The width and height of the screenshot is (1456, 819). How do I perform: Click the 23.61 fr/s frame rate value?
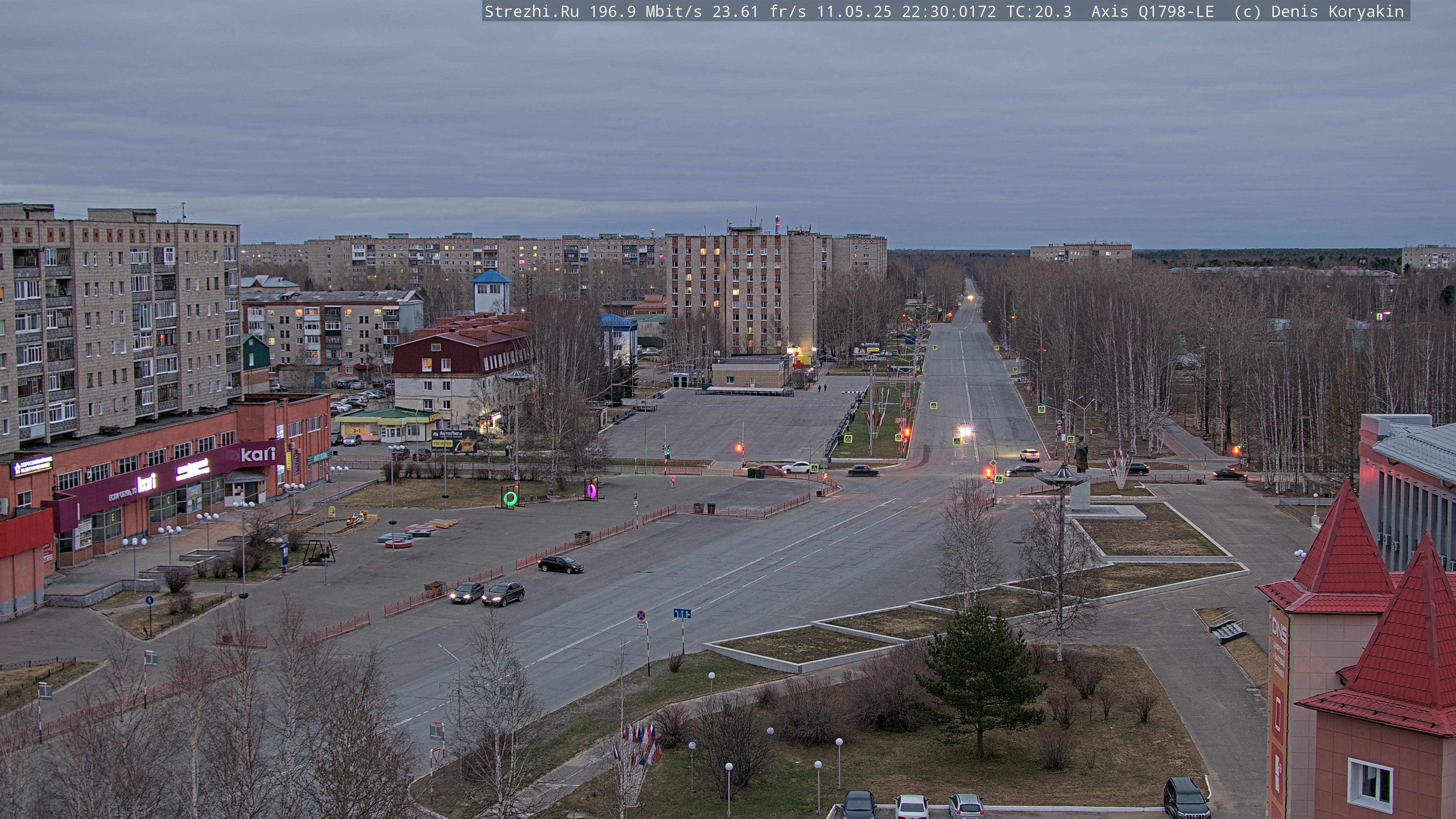759,12
